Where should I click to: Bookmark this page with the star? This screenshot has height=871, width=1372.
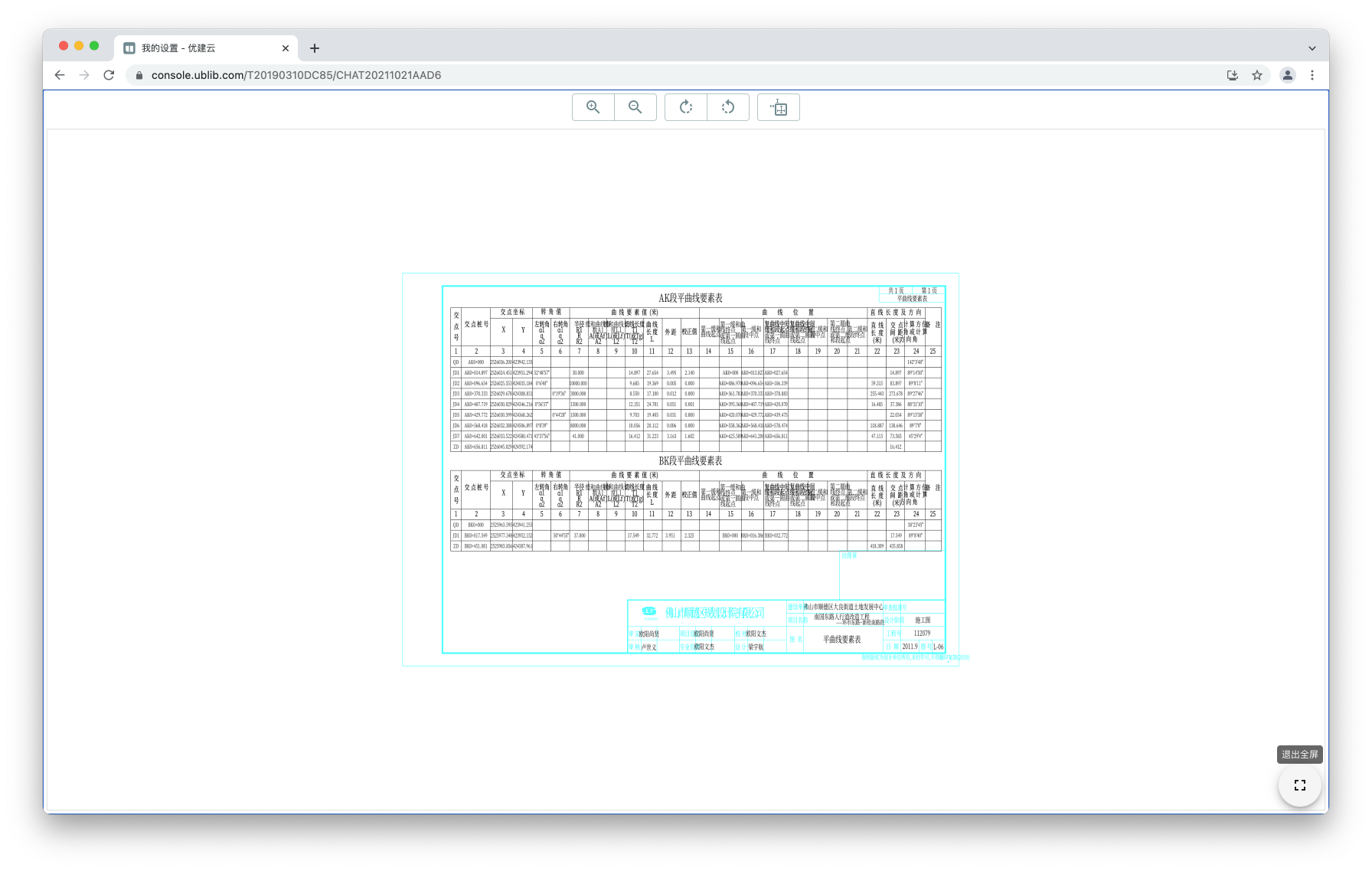[1257, 75]
